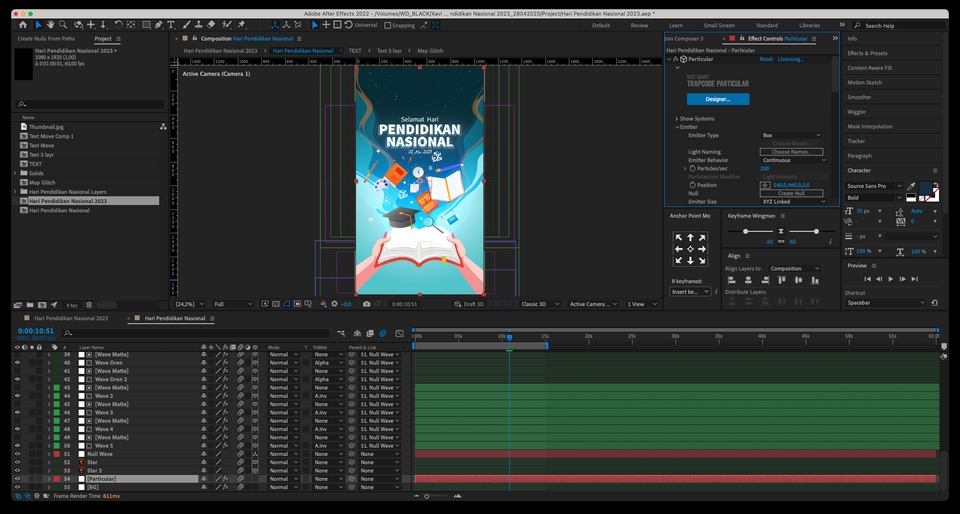Image resolution: width=960 pixels, height=514 pixels.
Task: Switch to Create Nulls From Paths tab
Action: tap(46, 39)
